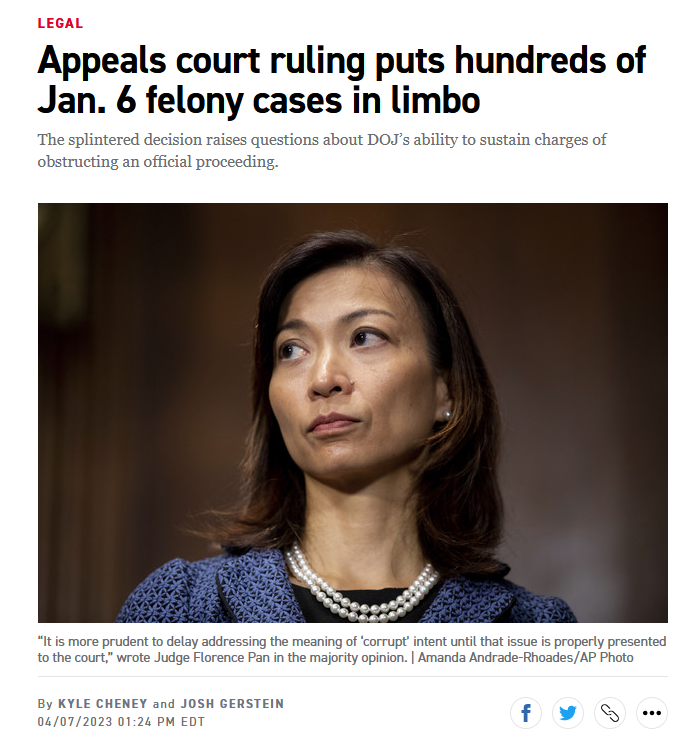This screenshot has width=692, height=748.
Task: Copy article link icon
Action: pyautogui.click(x=609, y=713)
